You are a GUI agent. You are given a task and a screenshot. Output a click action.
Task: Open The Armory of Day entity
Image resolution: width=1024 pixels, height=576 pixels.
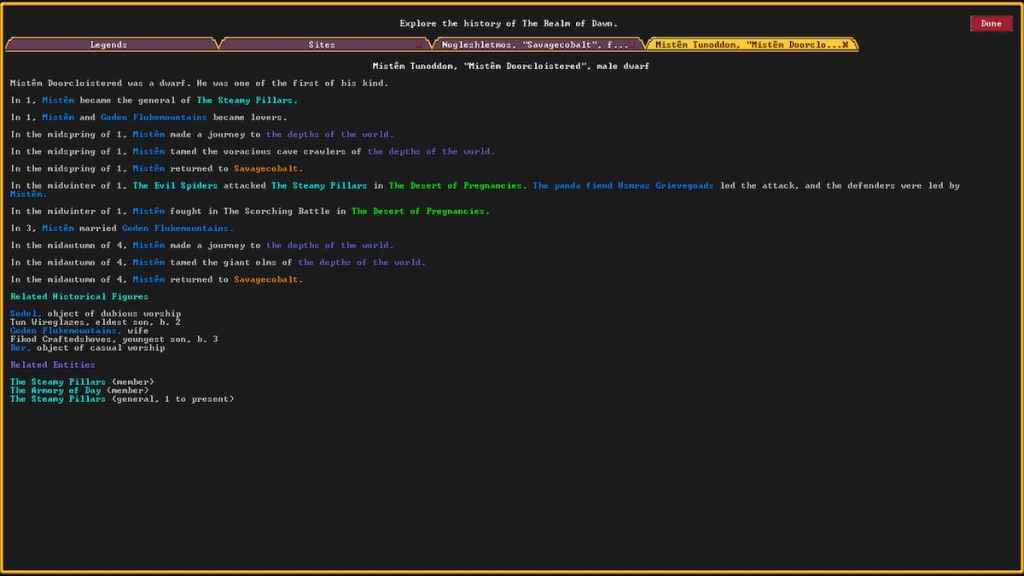point(57,390)
